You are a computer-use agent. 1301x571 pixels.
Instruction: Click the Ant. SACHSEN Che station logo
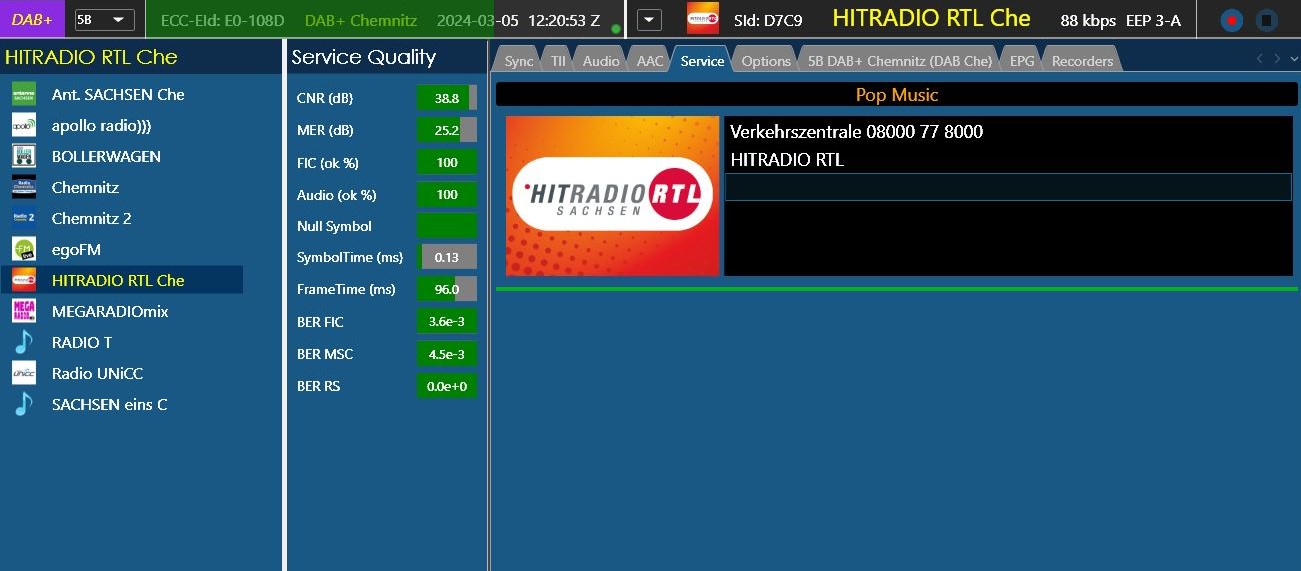tap(24, 95)
